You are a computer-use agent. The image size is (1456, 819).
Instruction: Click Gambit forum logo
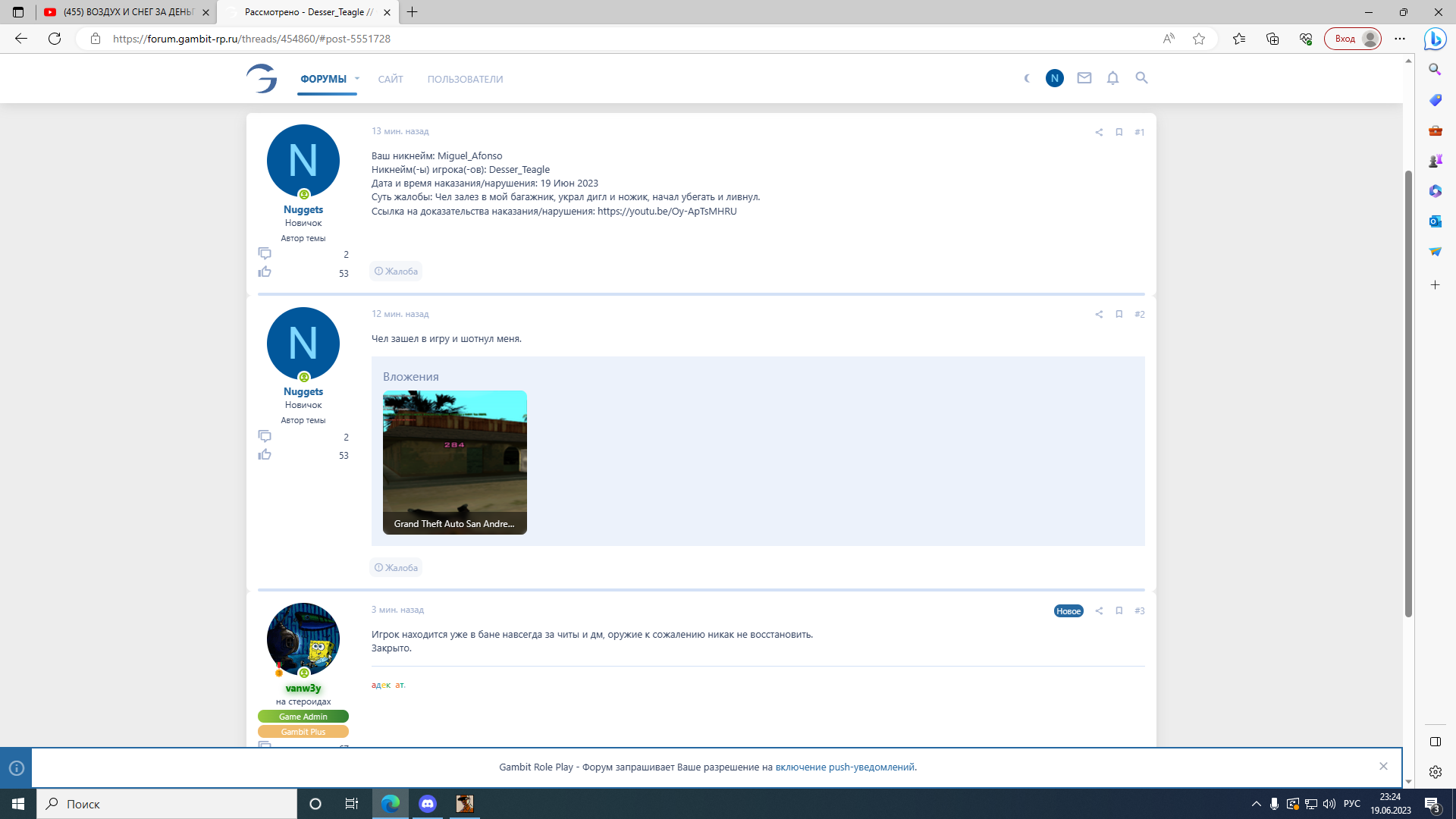(x=262, y=78)
